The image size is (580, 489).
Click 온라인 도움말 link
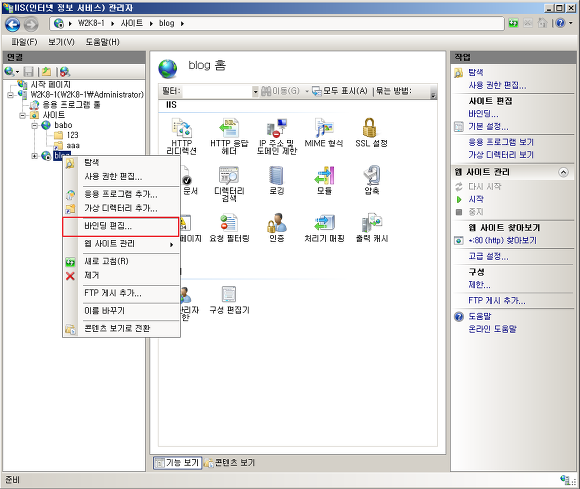tap(492, 329)
